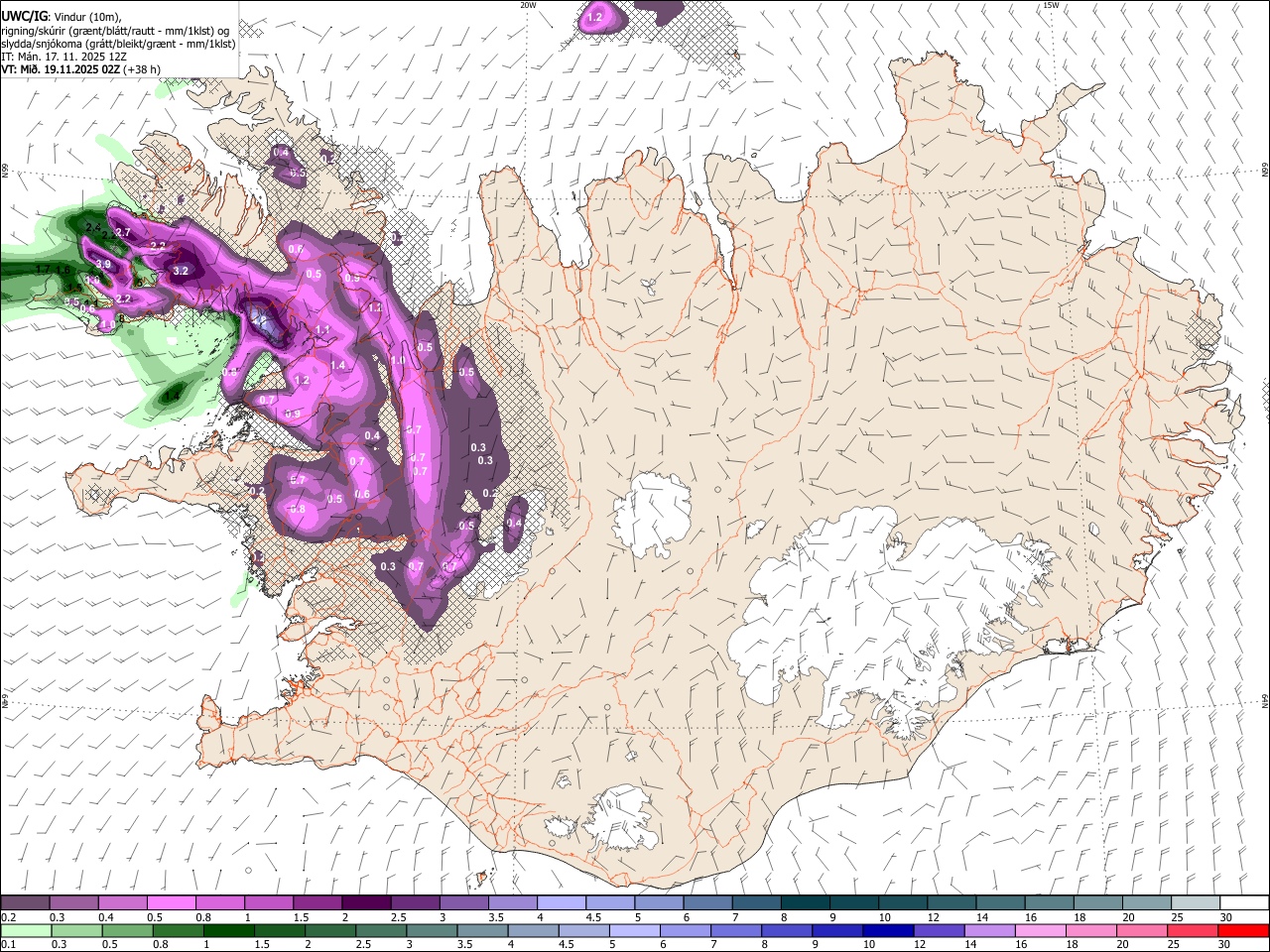The width and height of the screenshot is (1270, 952).
Task: Click the '0.8' value in the pink area
Action: point(297,509)
